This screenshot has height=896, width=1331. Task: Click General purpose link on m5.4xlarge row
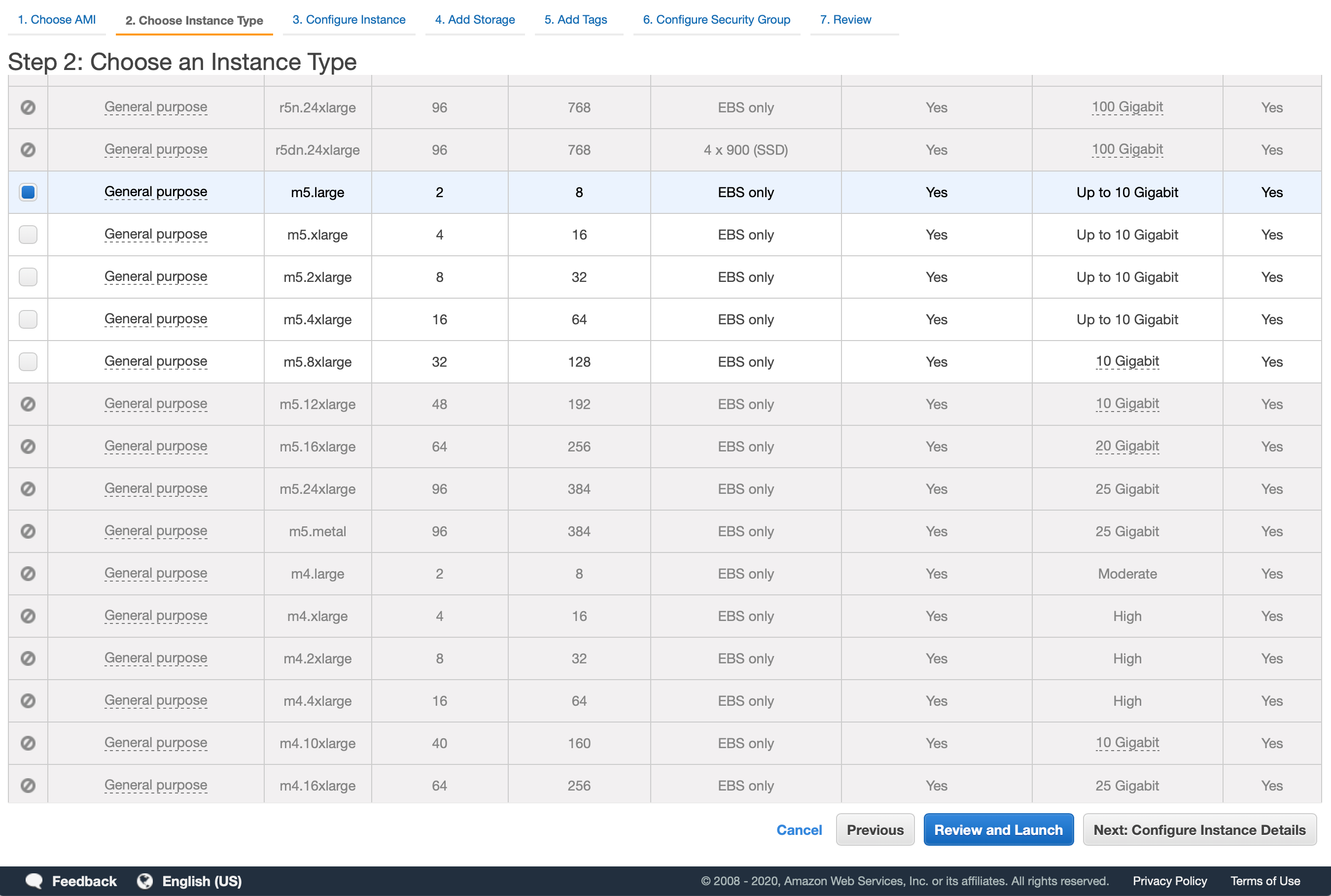(155, 319)
